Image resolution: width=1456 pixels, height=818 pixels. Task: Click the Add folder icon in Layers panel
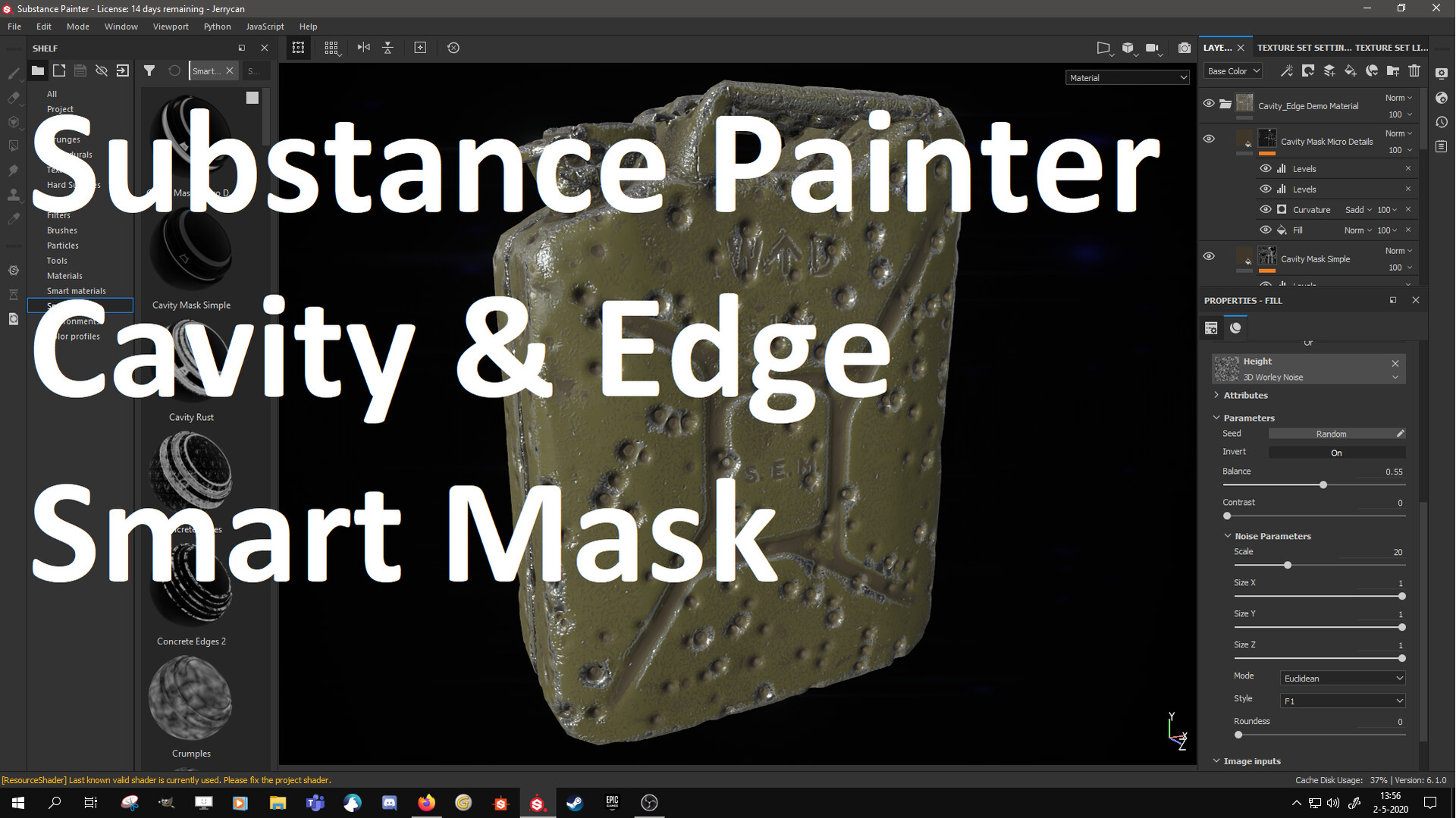click(1393, 71)
